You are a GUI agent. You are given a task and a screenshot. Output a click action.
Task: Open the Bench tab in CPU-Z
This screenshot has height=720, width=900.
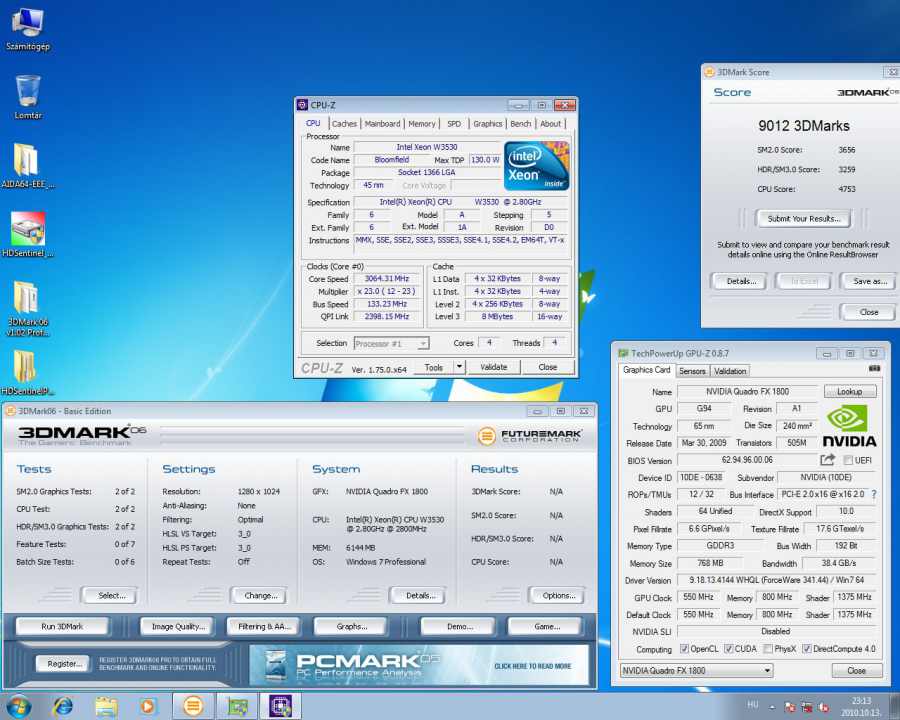tap(521, 123)
